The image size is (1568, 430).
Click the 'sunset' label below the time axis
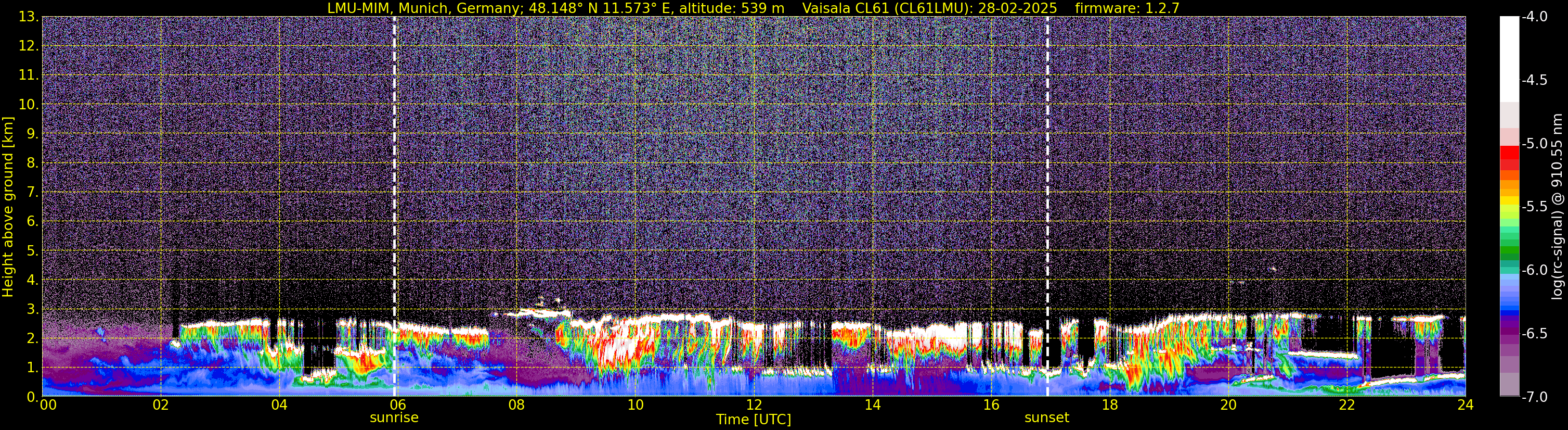[1047, 418]
